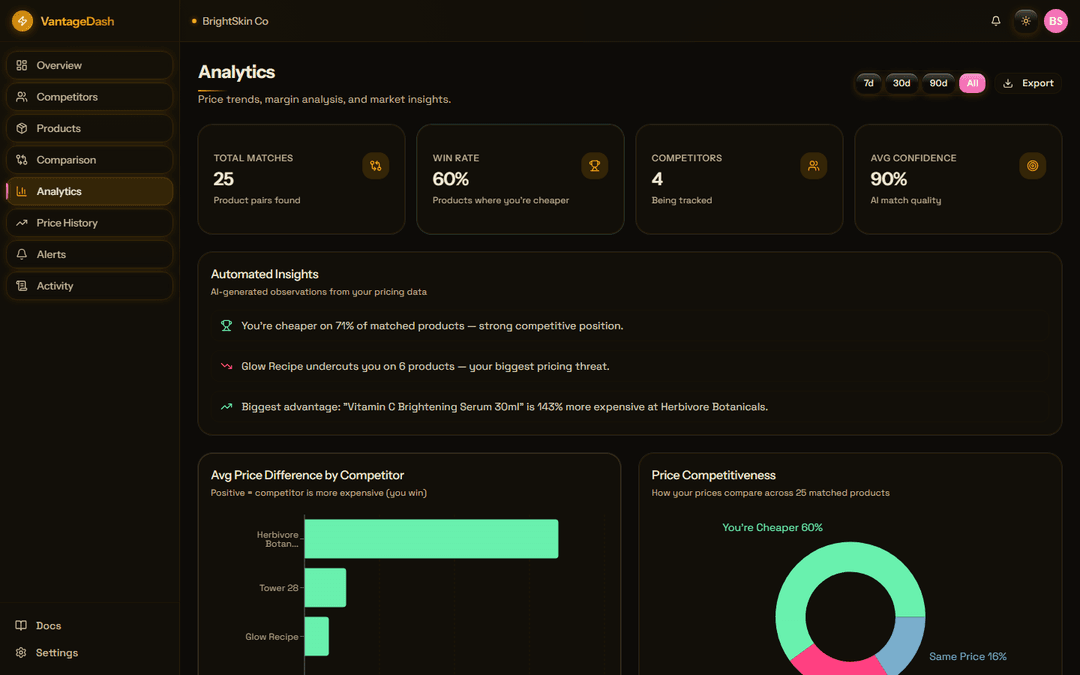Open the BS profile avatar menu
Screen dimensions: 1080x675
[1055, 20]
